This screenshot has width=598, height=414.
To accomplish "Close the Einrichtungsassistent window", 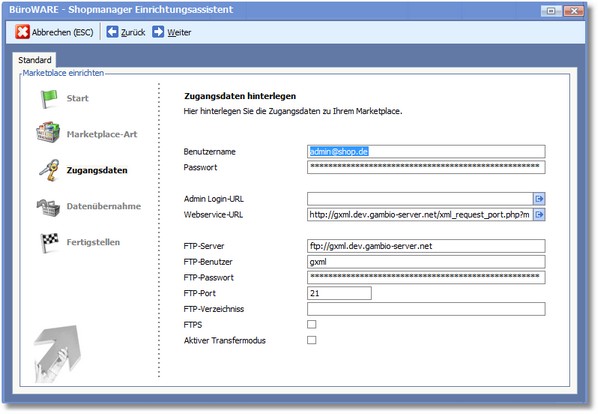I will (573, 11).
